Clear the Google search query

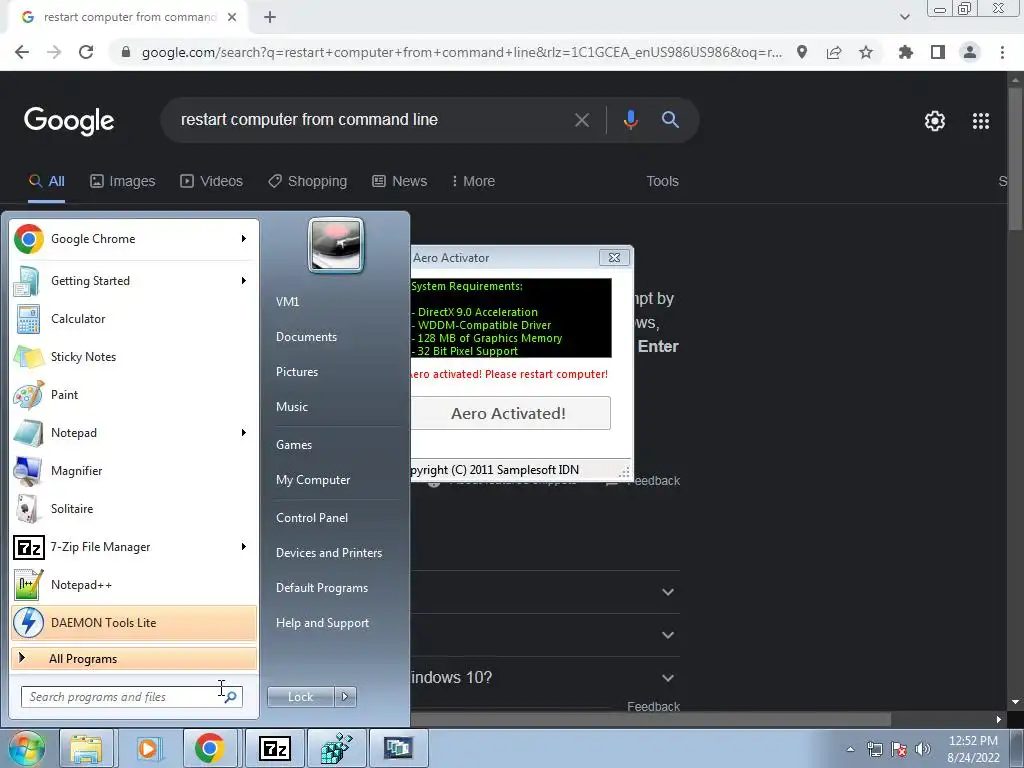(x=581, y=120)
